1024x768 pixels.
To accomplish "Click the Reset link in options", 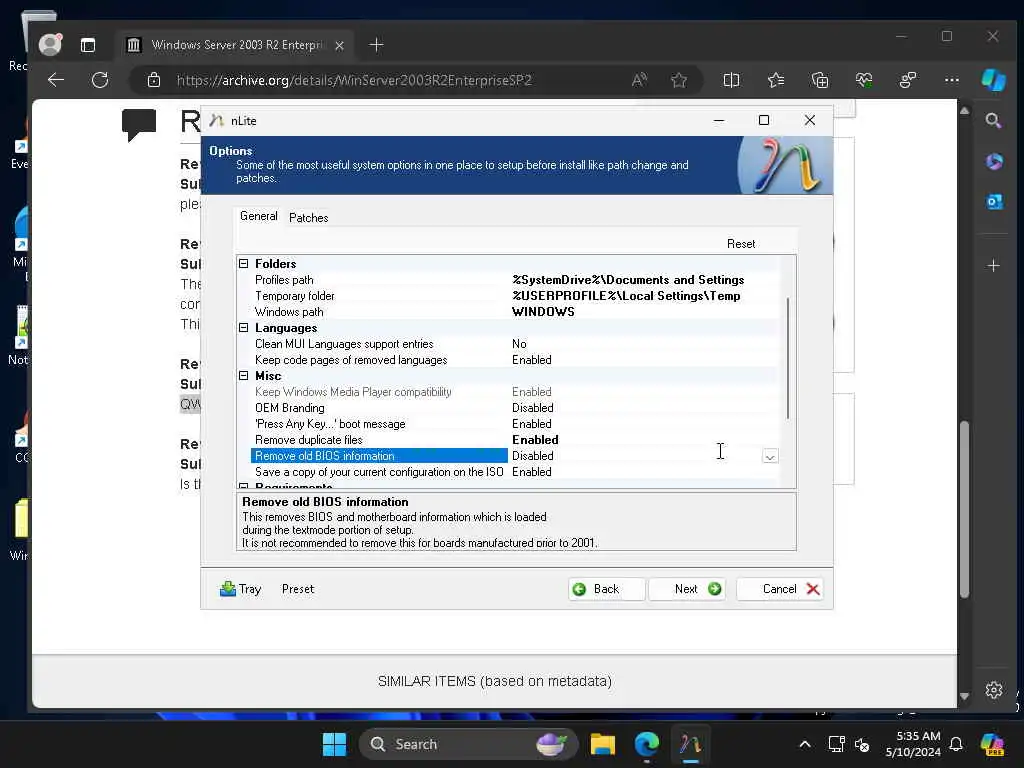I will (x=741, y=244).
